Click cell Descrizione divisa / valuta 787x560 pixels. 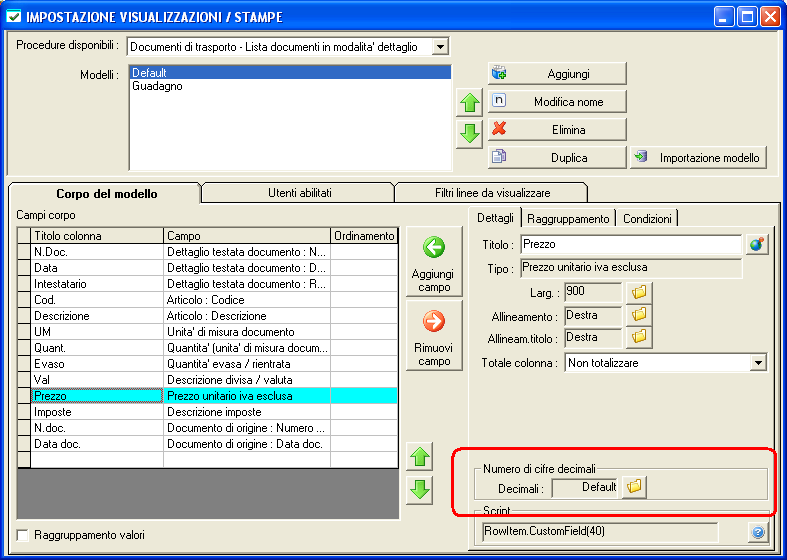click(x=247, y=380)
